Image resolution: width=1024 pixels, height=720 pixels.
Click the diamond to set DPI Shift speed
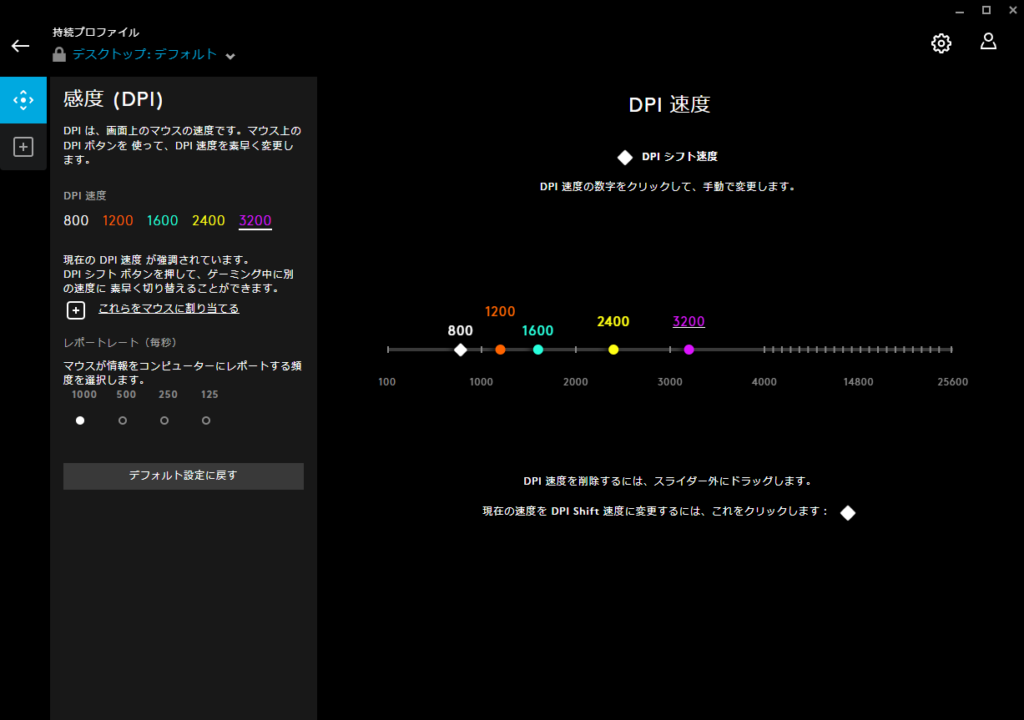(x=848, y=513)
